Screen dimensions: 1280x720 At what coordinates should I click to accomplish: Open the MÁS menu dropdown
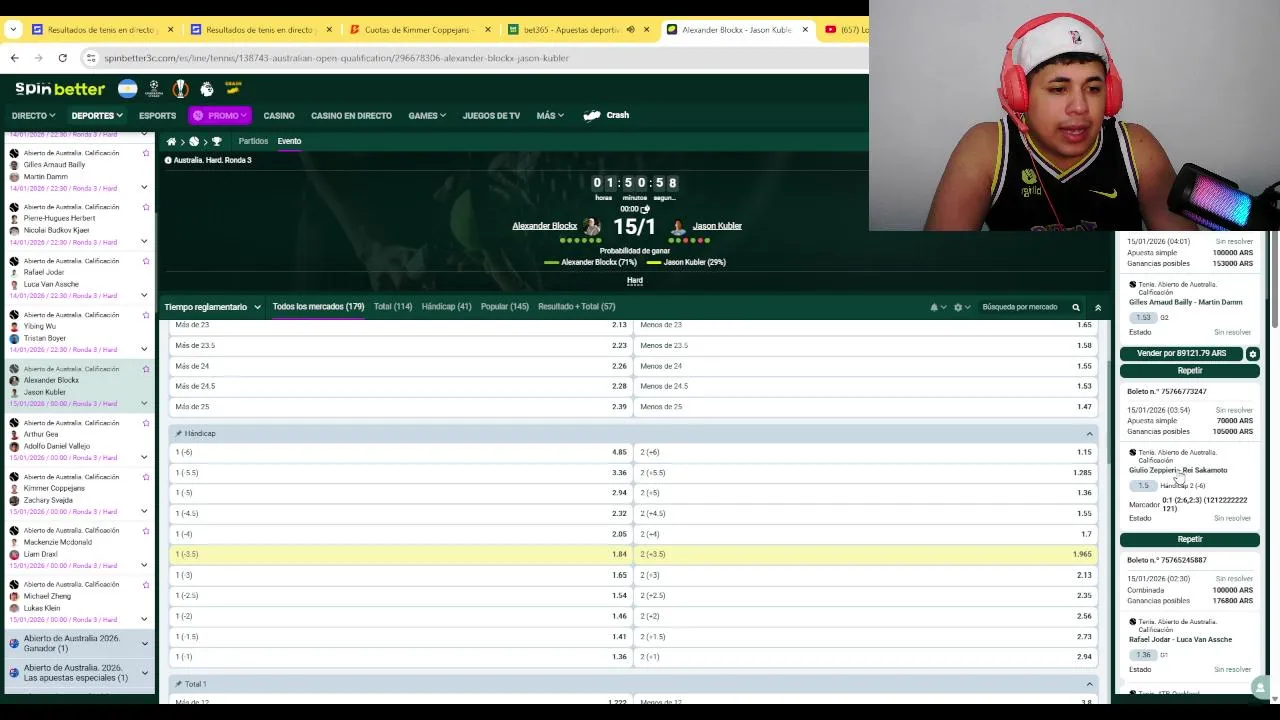pyautogui.click(x=550, y=116)
